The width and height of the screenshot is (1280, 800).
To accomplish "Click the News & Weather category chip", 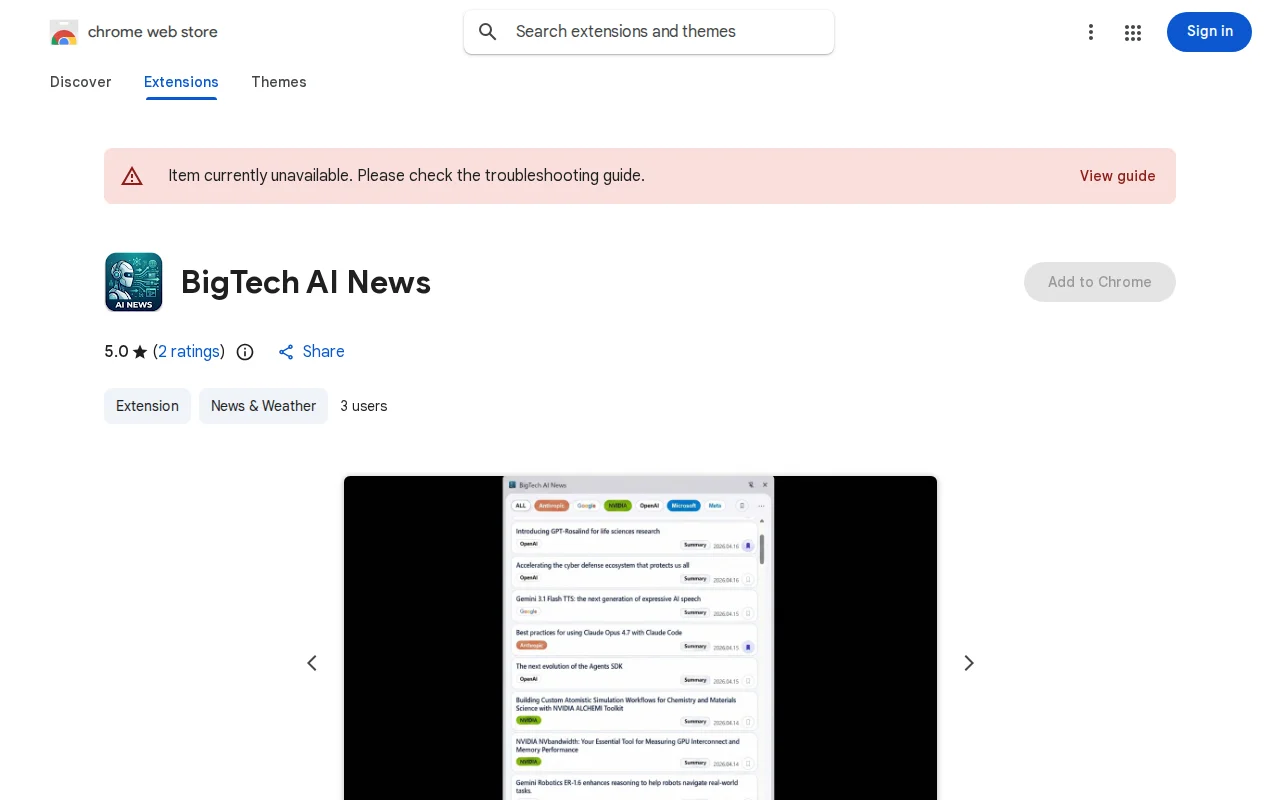I will 263,406.
